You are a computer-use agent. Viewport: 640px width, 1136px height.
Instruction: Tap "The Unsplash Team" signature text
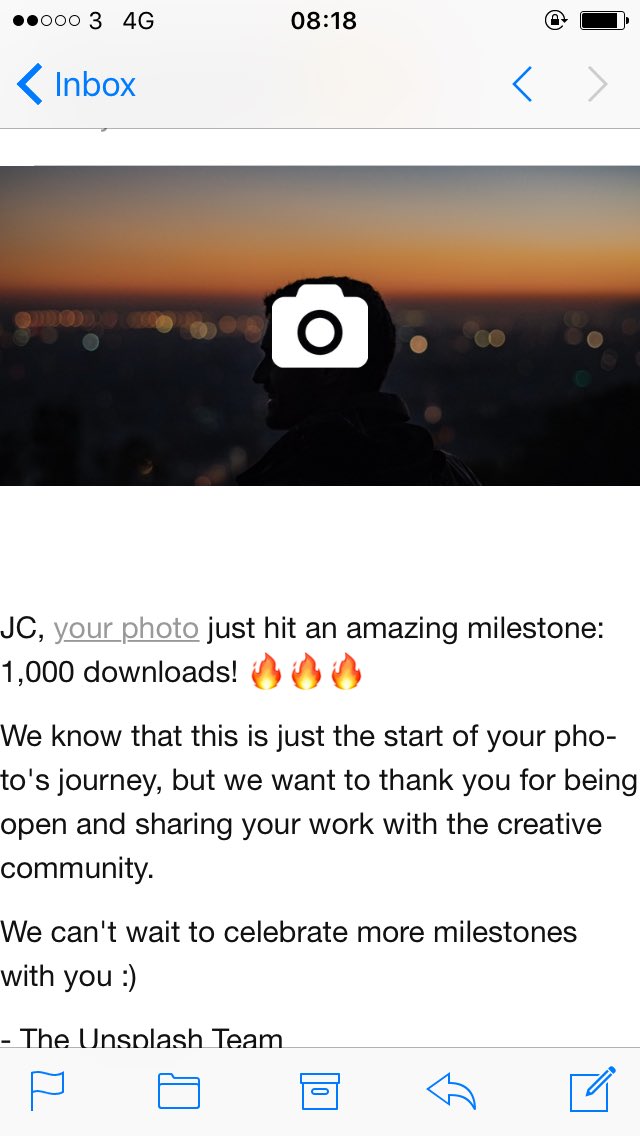coord(151,1037)
